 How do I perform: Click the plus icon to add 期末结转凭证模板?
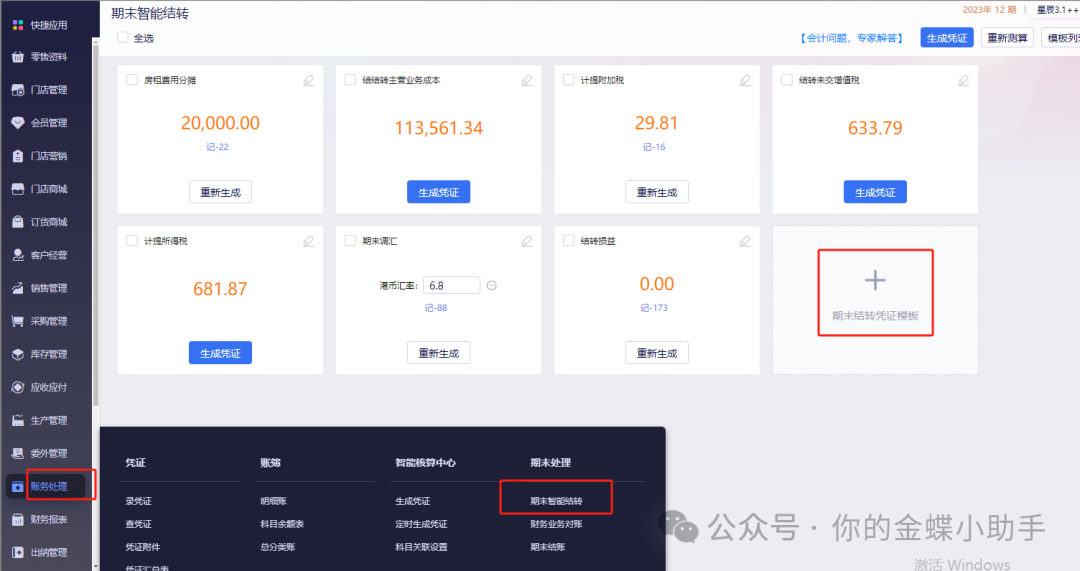tap(875, 280)
